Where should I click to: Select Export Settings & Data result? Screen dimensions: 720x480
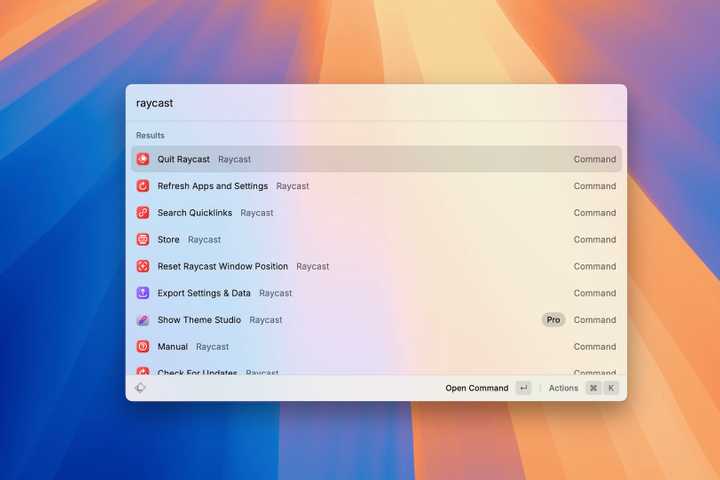point(204,293)
